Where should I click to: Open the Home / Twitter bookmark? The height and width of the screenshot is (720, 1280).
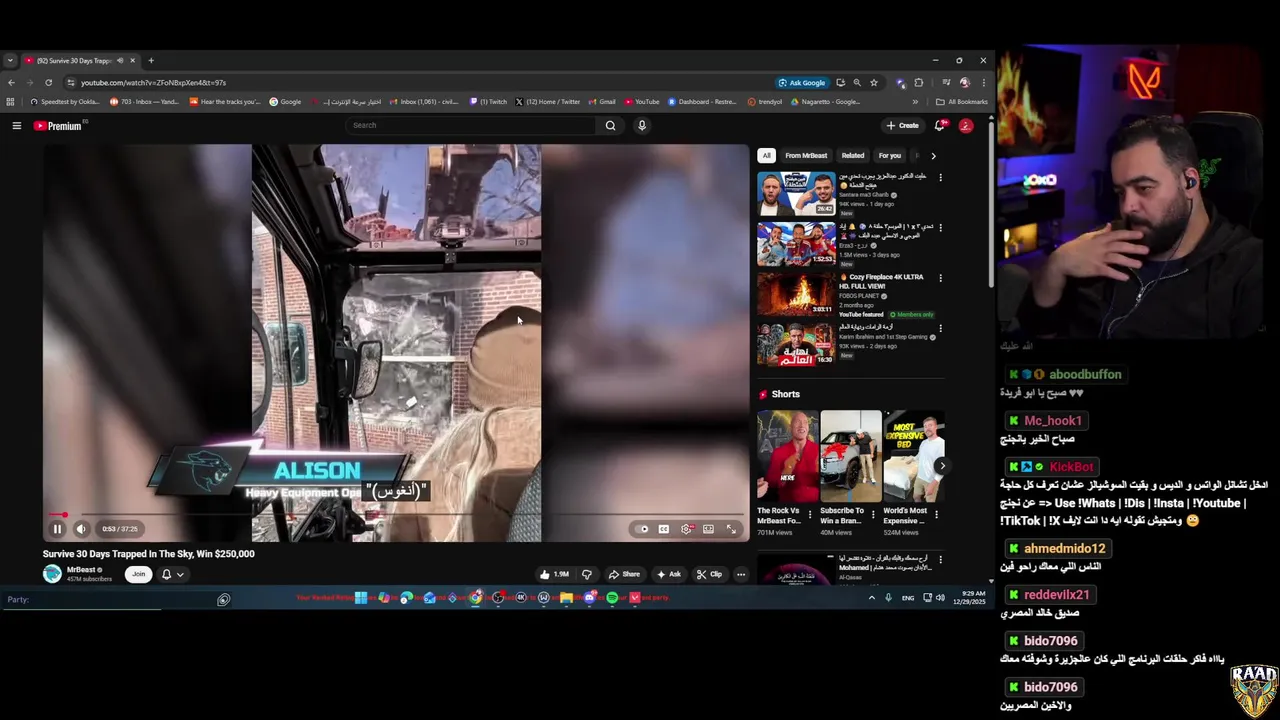click(x=547, y=102)
